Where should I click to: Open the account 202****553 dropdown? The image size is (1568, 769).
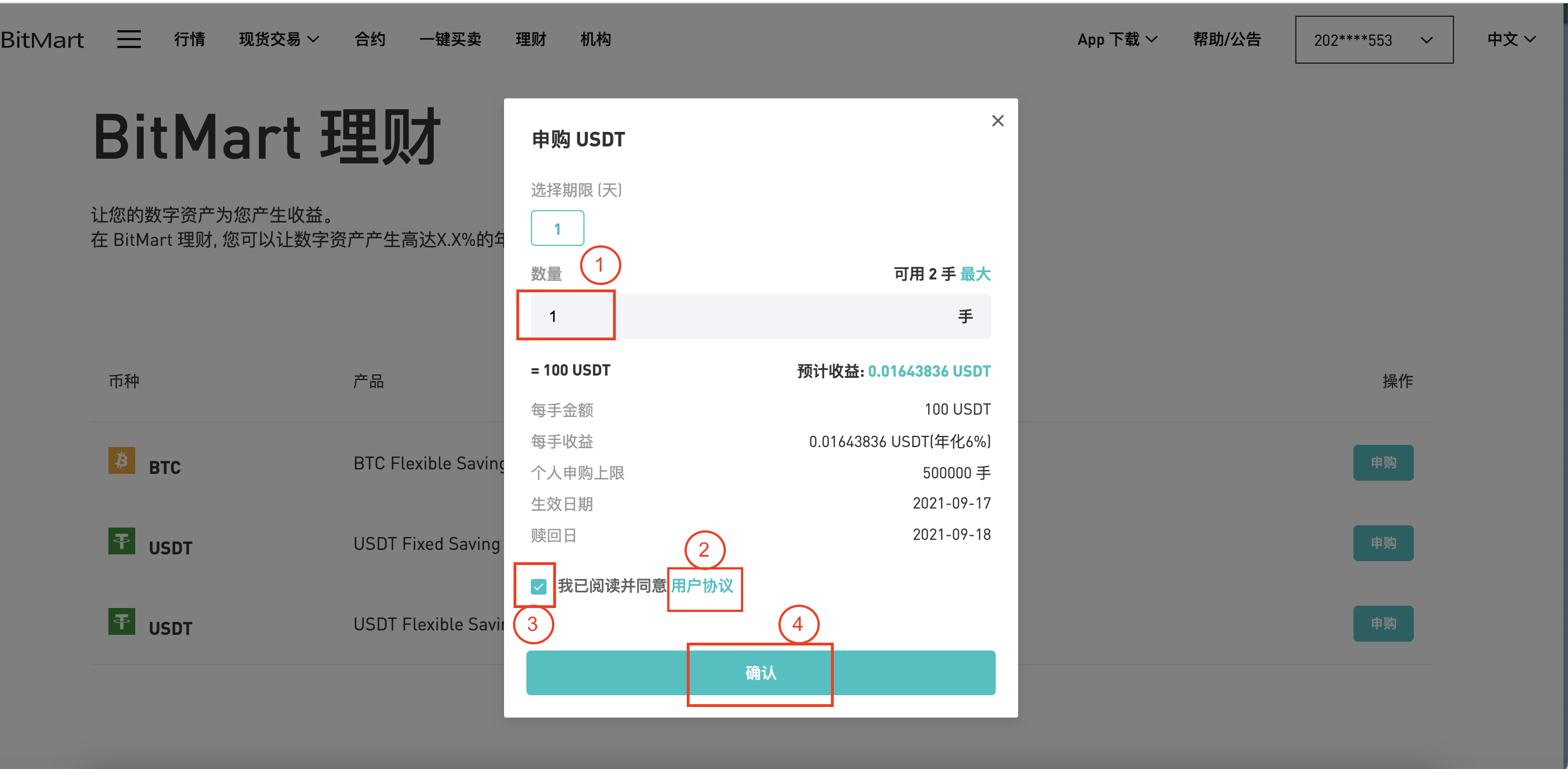[1374, 40]
